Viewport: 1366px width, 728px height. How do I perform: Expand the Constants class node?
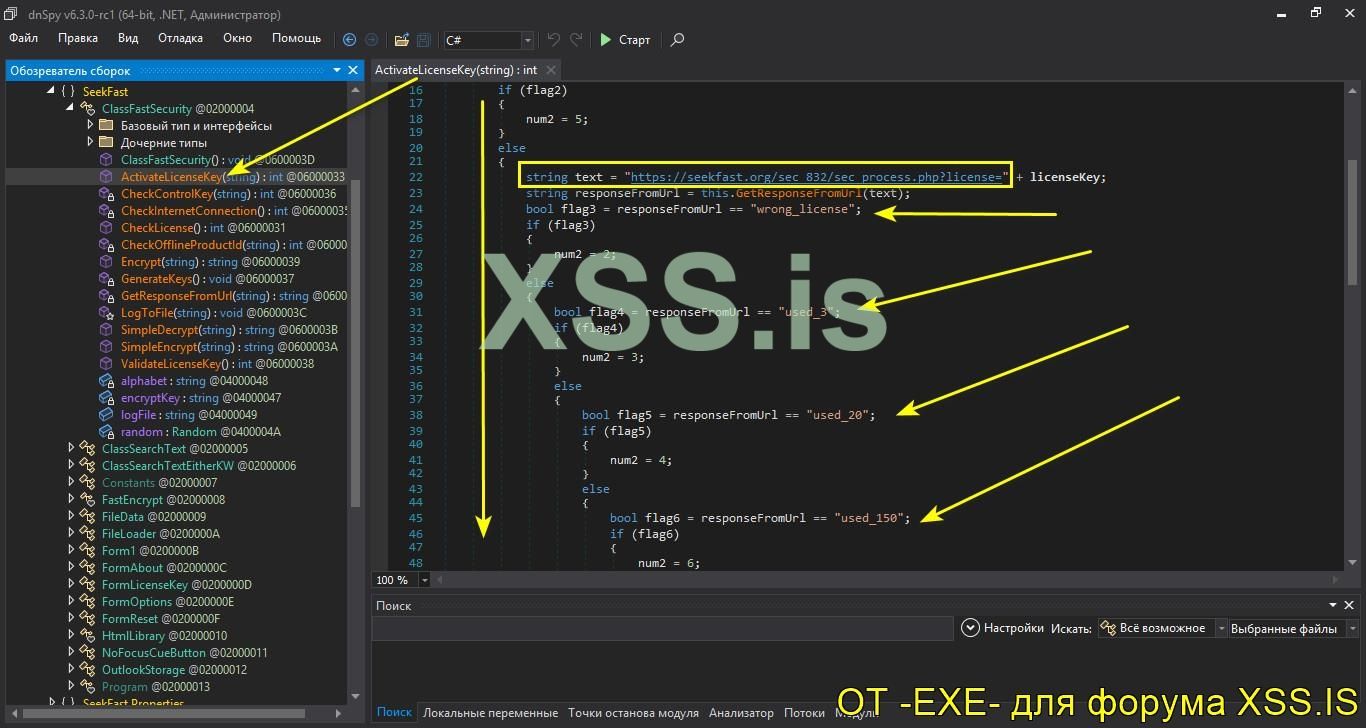tap(71, 483)
